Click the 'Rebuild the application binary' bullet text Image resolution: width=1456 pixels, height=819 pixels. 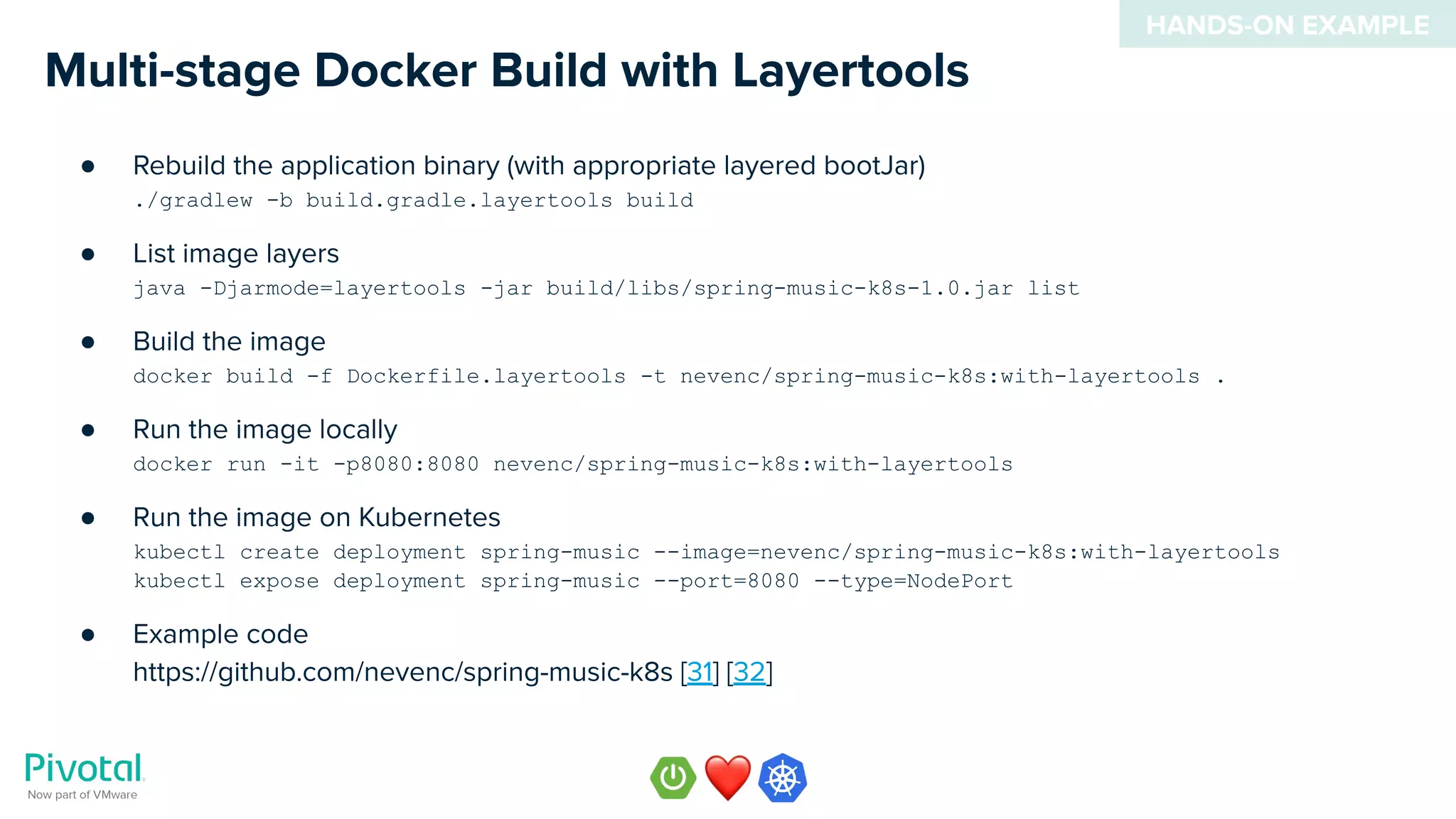529,166
